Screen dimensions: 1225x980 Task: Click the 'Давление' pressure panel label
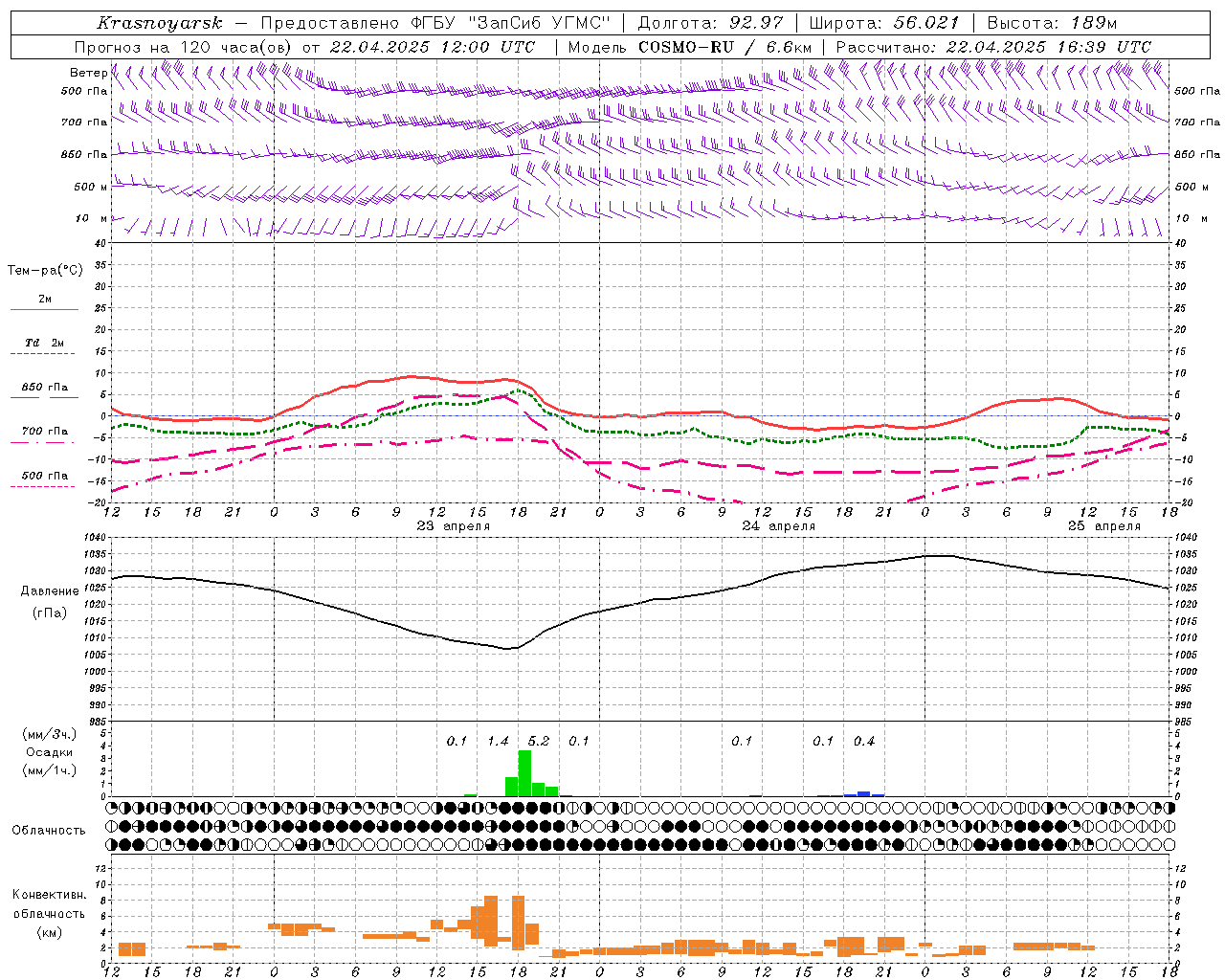tap(48, 591)
